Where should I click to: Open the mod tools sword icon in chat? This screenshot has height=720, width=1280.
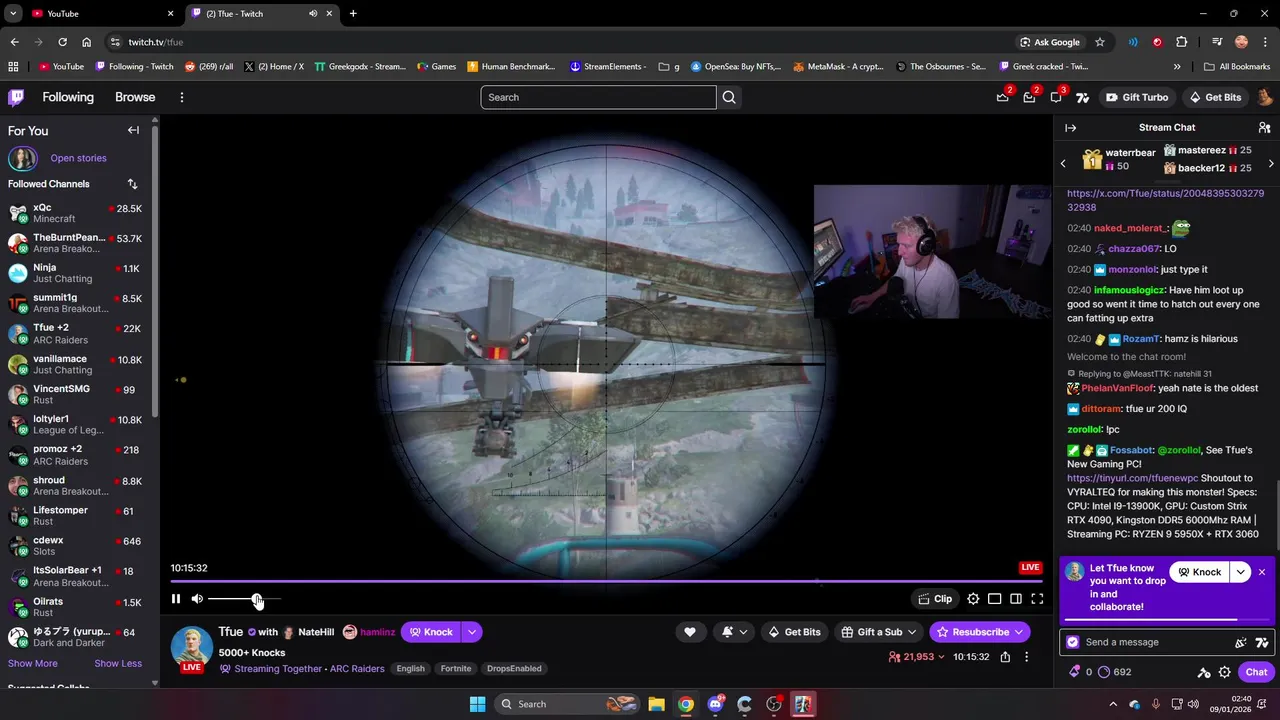(x=1204, y=672)
